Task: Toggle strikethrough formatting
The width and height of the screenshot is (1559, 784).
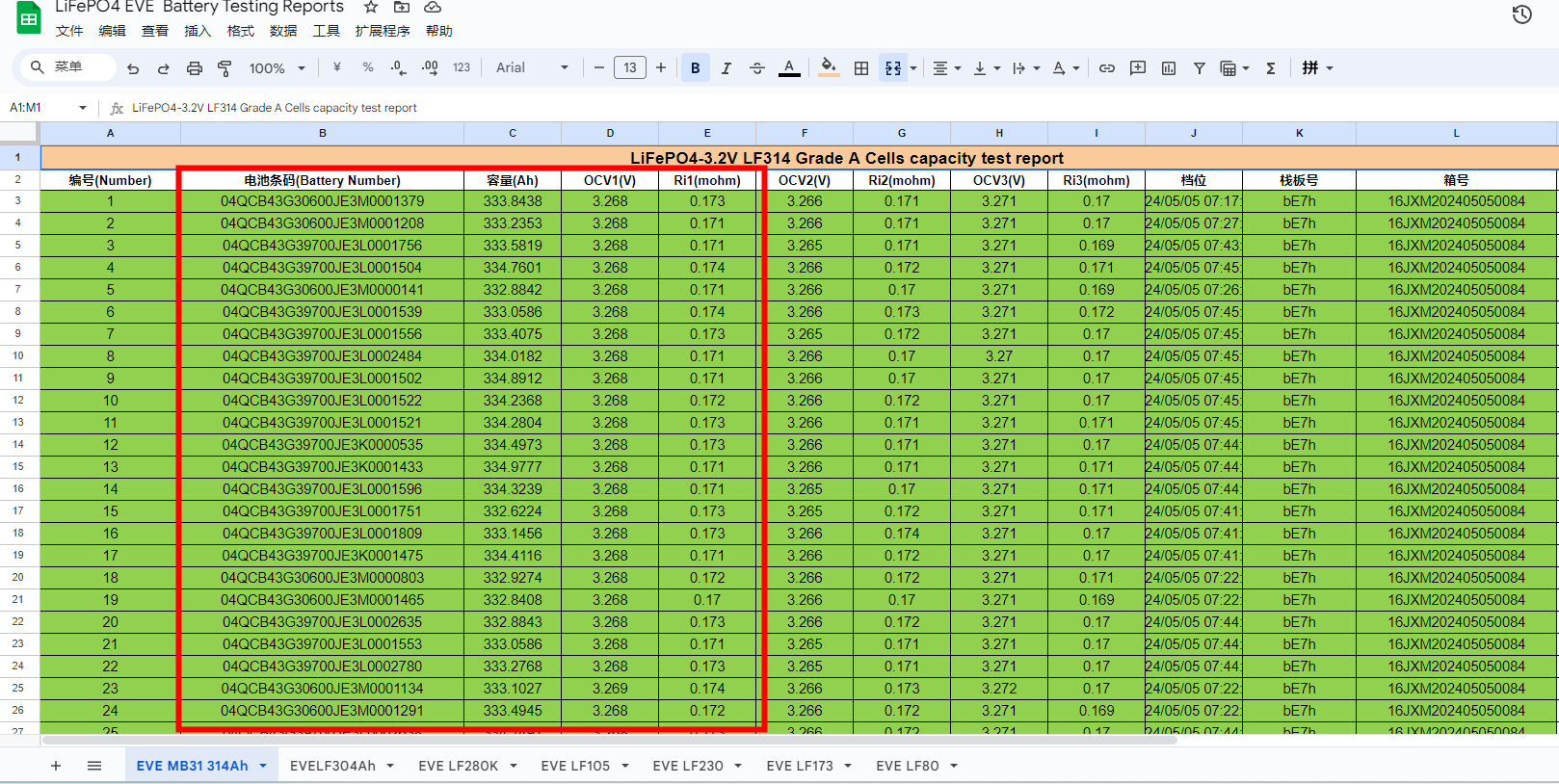Action: pos(756,68)
